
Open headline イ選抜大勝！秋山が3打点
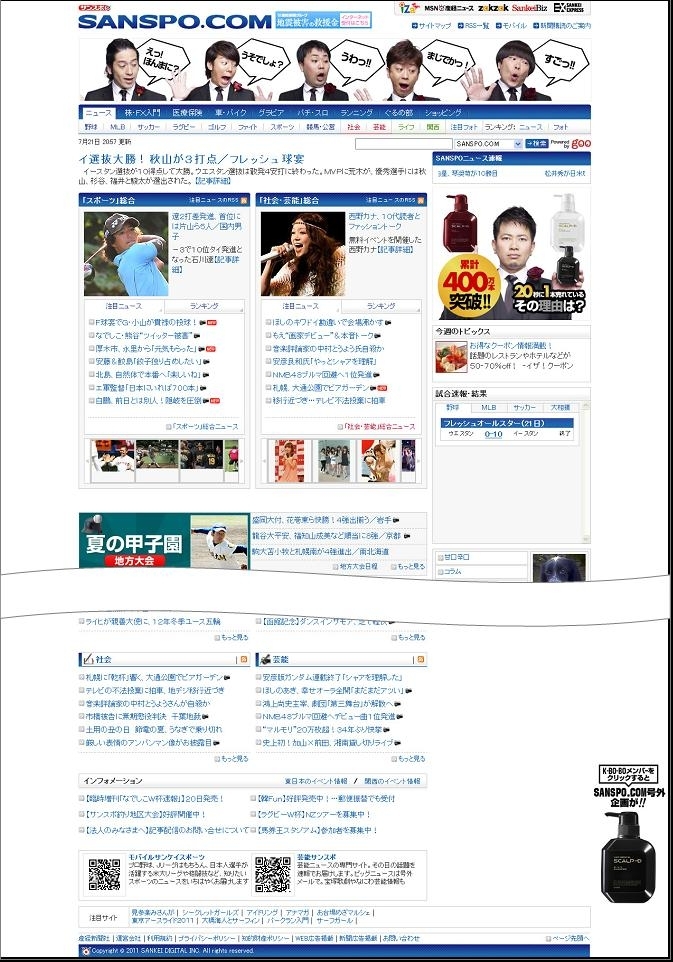191,159
